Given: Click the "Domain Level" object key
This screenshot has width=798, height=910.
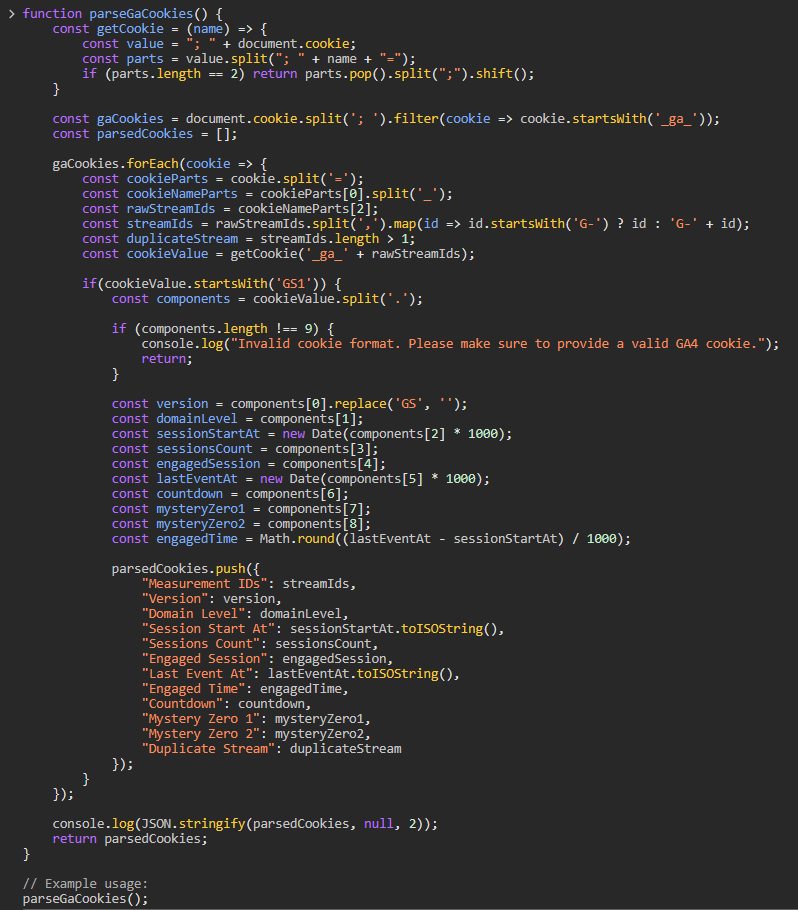Looking at the screenshot, I should coord(193,615).
